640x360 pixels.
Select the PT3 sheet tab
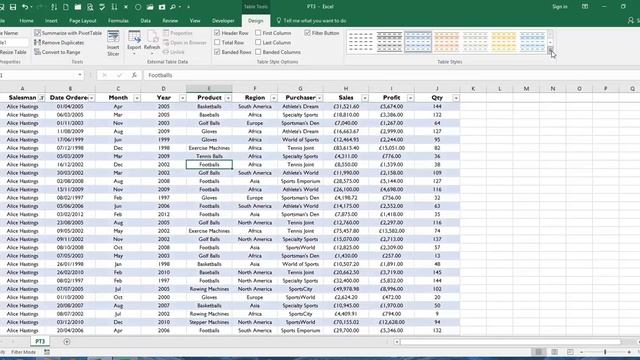[40, 342]
